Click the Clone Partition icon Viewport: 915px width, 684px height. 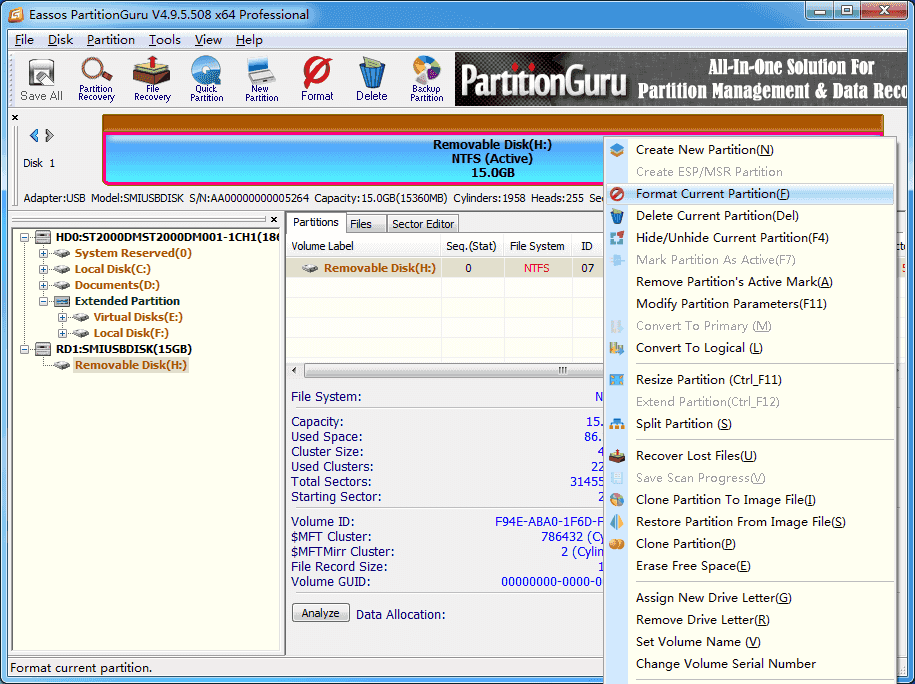click(617, 544)
